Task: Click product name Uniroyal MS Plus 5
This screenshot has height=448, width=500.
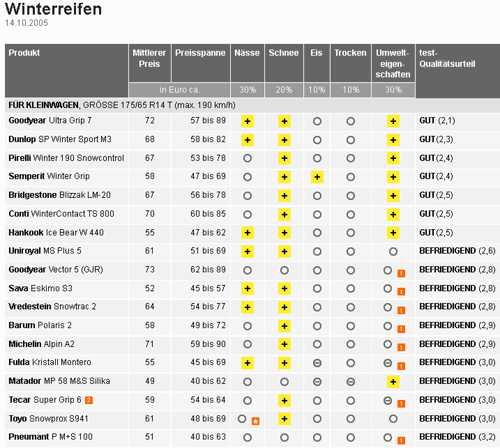Action: click(45, 251)
